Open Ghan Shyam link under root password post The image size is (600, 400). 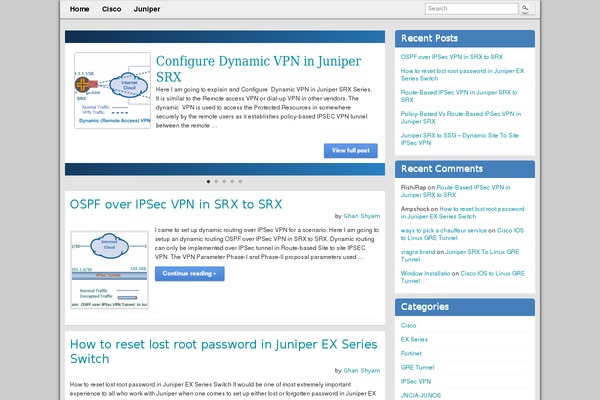362,371
